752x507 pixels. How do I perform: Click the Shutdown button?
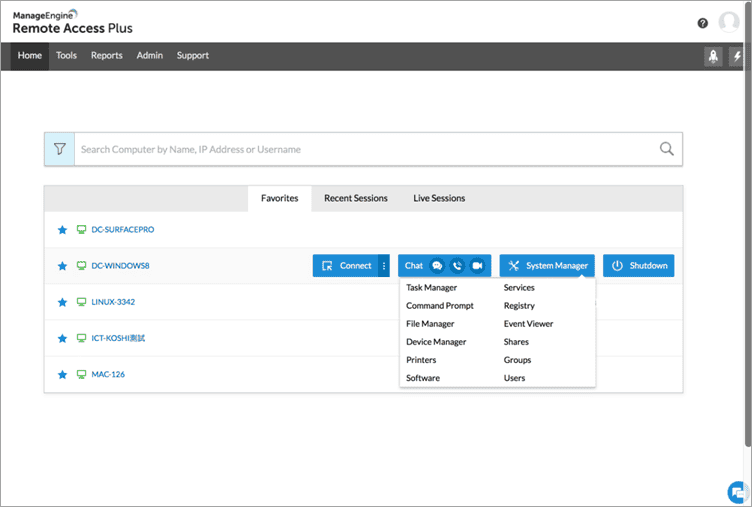click(x=638, y=266)
